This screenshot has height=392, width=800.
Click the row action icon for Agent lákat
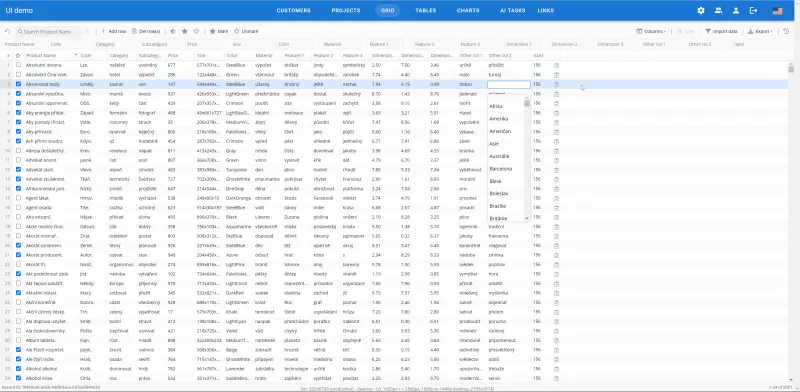(x=556, y=198)
